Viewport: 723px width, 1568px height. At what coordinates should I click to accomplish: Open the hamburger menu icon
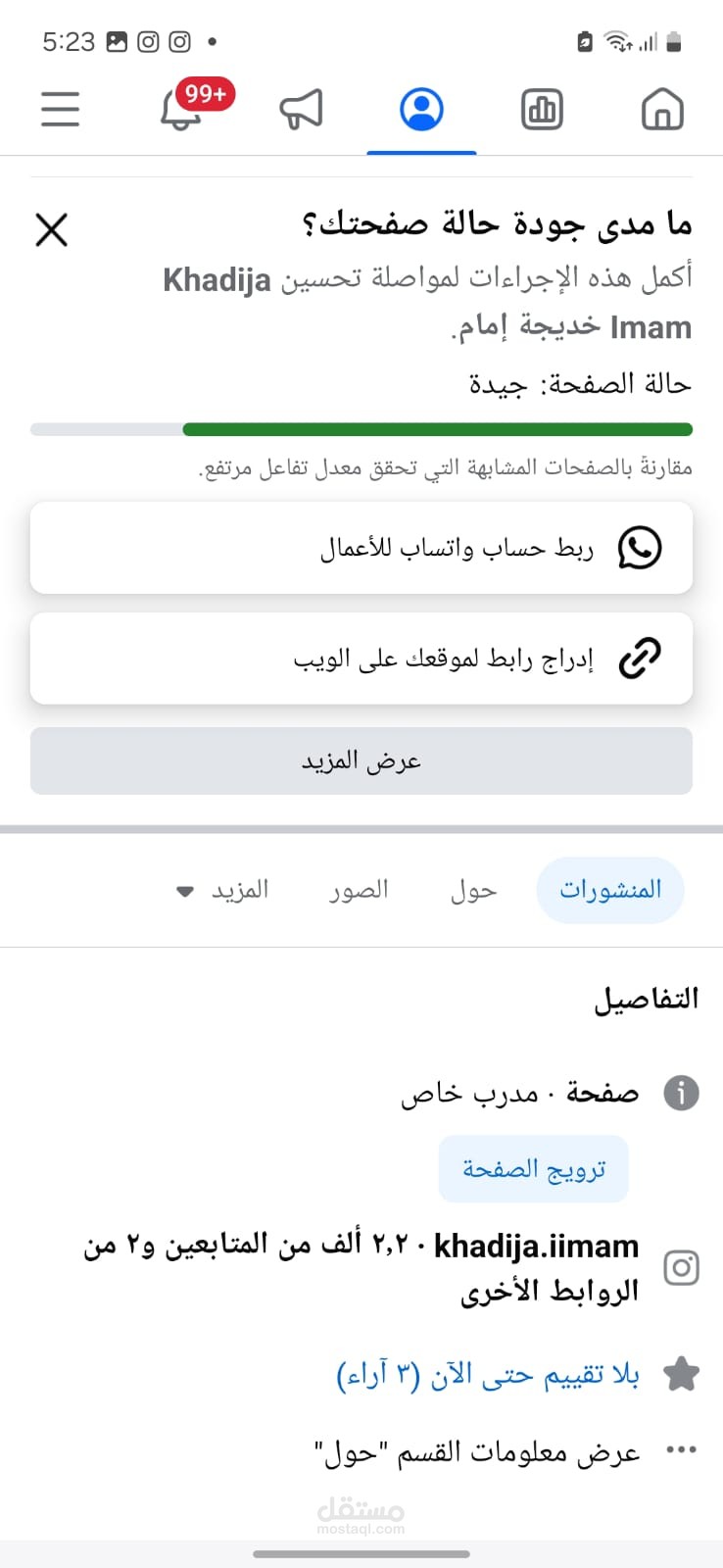60,109
